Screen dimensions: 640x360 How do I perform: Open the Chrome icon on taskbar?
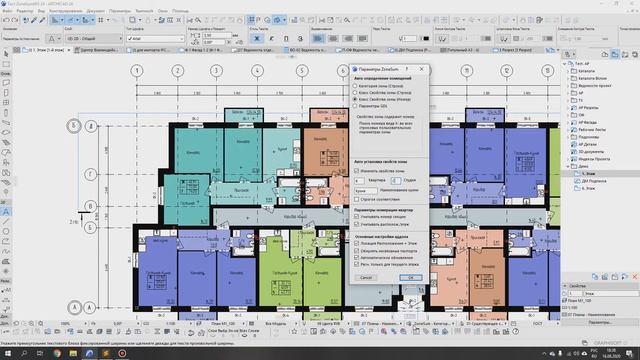click(57, 353)
